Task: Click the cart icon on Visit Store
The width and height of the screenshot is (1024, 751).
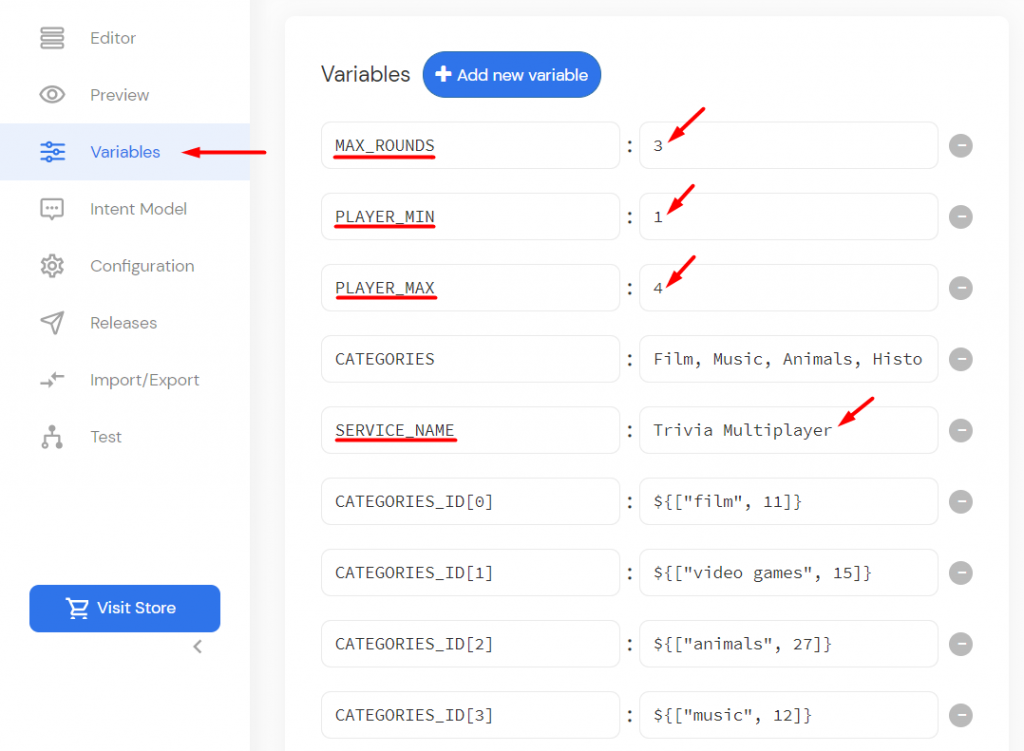Action: 79,608
